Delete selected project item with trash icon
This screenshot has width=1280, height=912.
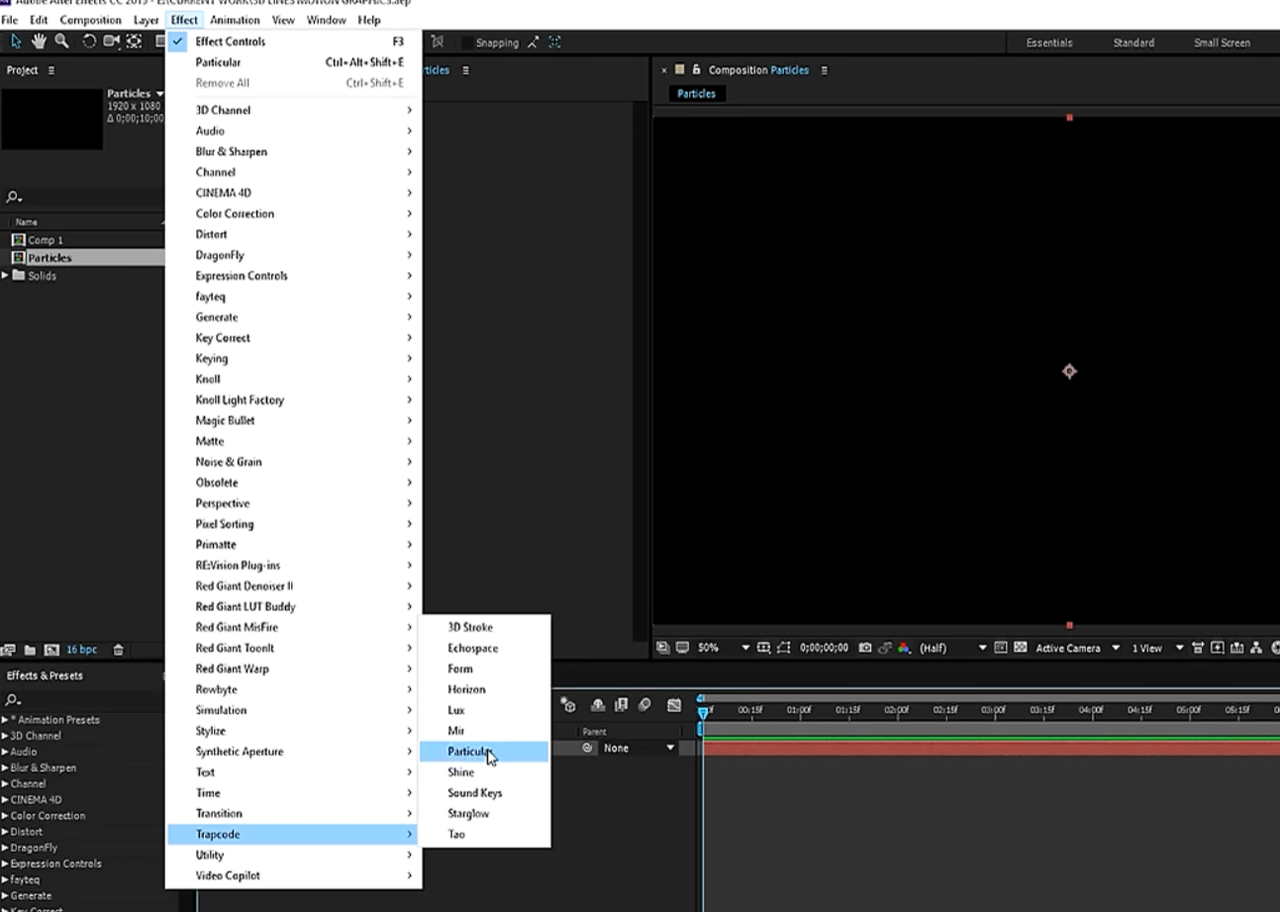(118, 650)
